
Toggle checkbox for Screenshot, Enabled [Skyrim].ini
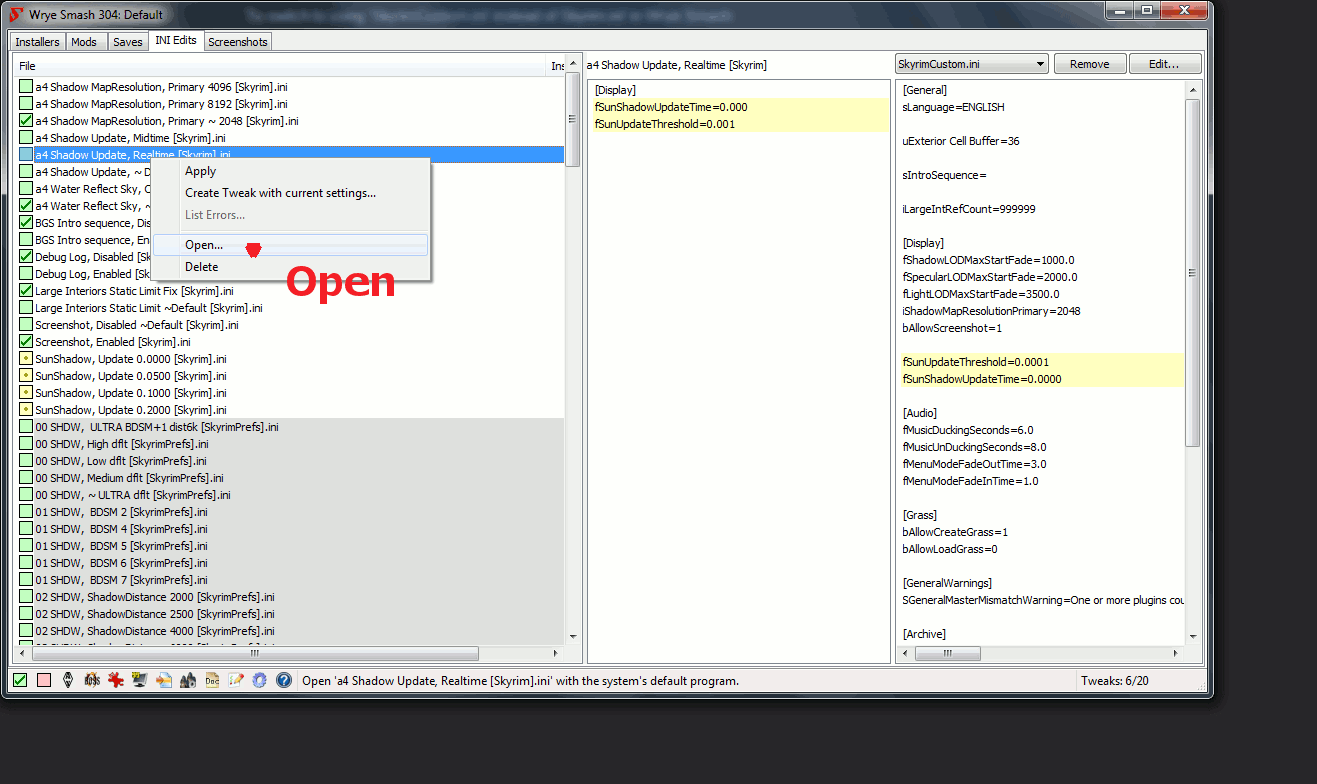[x=26, y=342]
